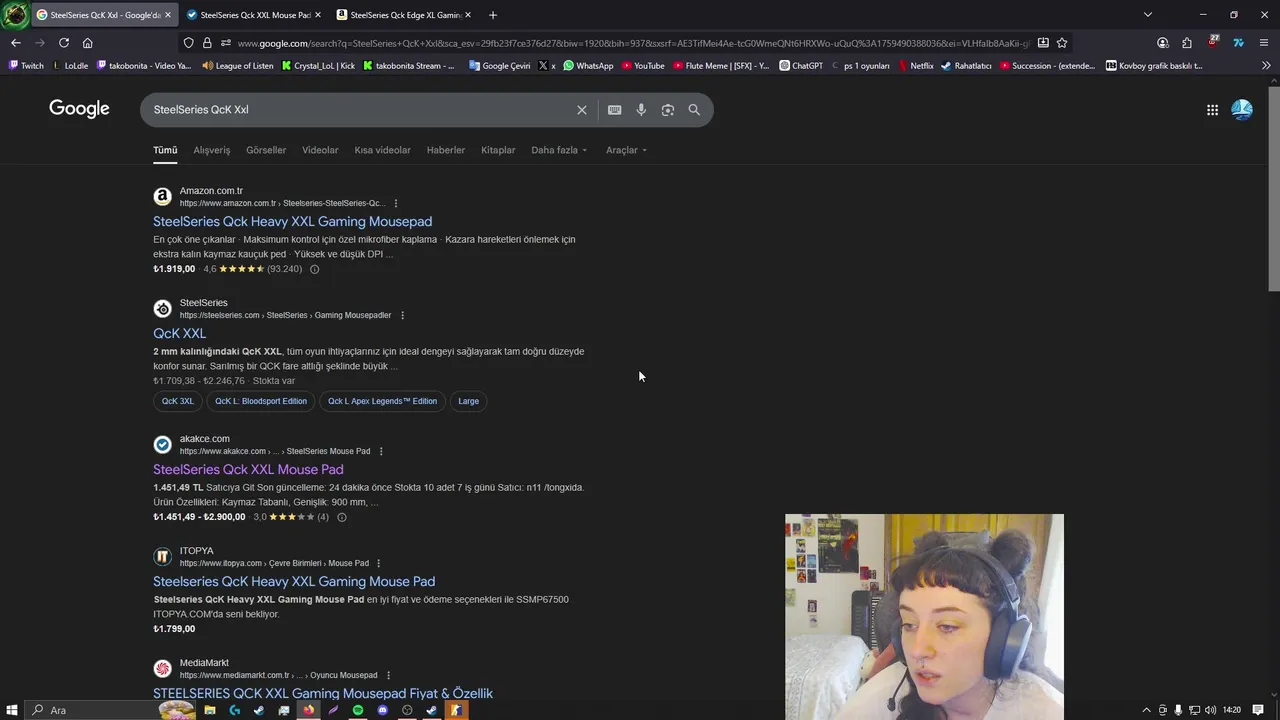Screen dimensions: 1280x720
Task: Open SteelSeries Qck Heavy XXL Gaming Mousepad link
Action: pos(293,221)
